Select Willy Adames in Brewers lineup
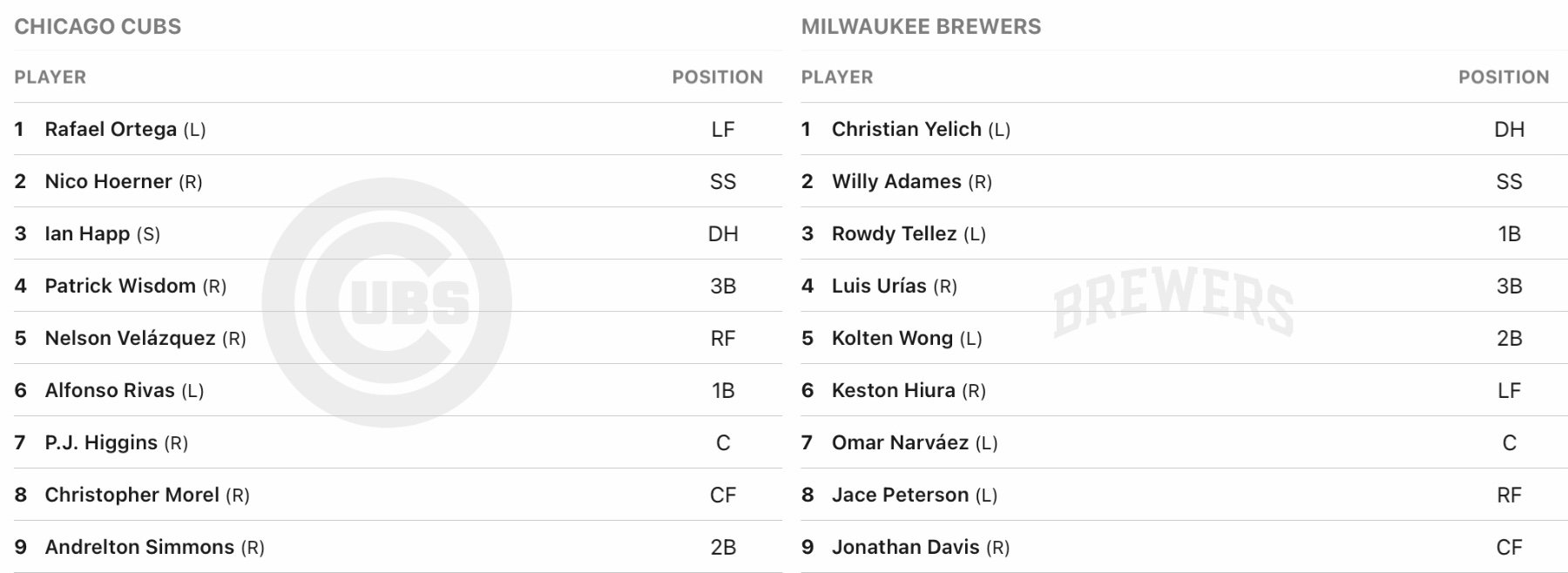Screen dimensions: 1568x573 click(x=896, y=182)
